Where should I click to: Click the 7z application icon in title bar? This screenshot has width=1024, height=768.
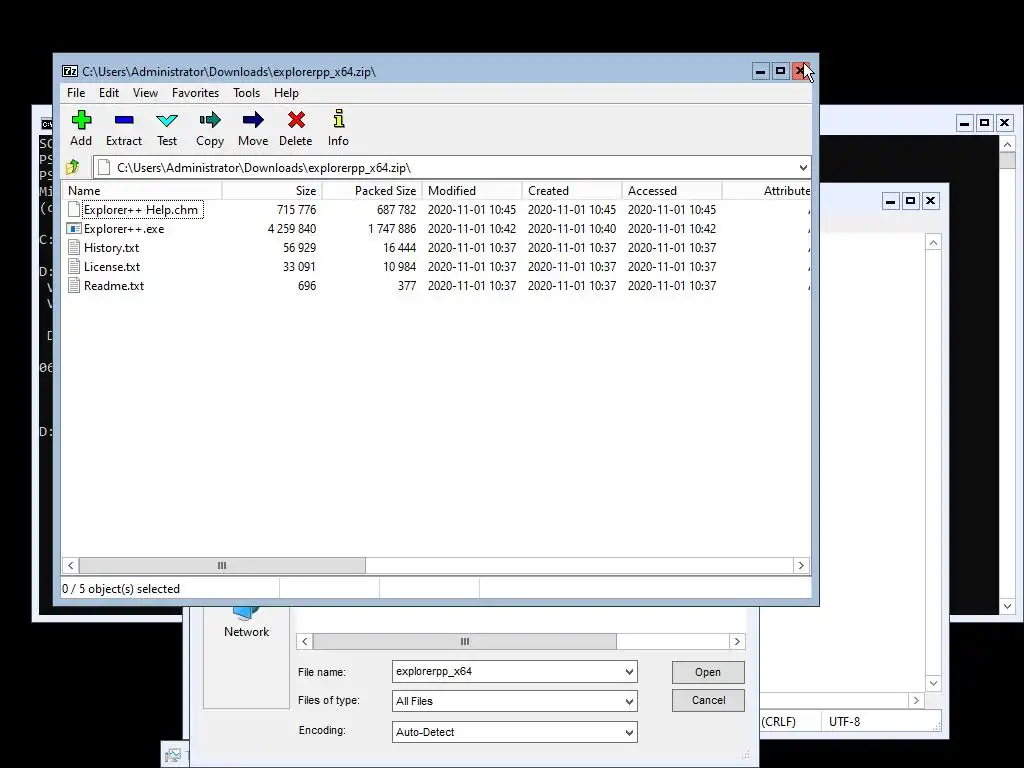coord(70,71)
